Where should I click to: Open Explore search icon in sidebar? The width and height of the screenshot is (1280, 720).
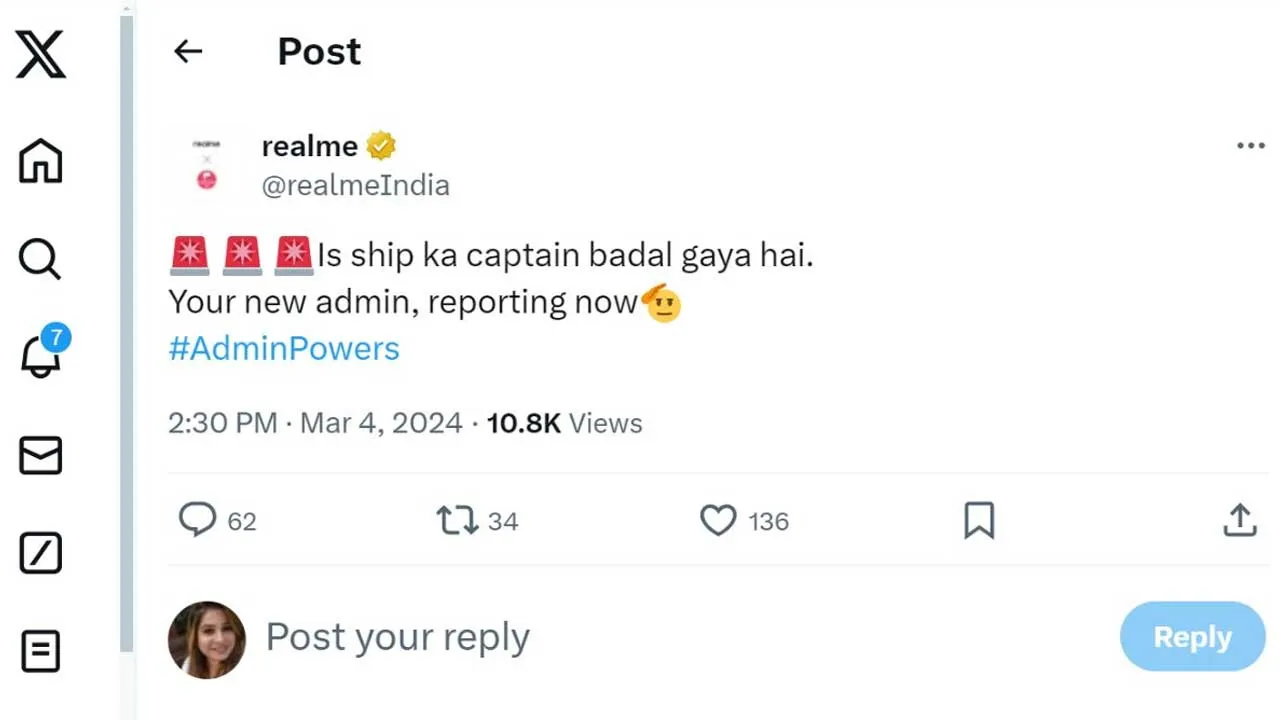pos(41,259)
